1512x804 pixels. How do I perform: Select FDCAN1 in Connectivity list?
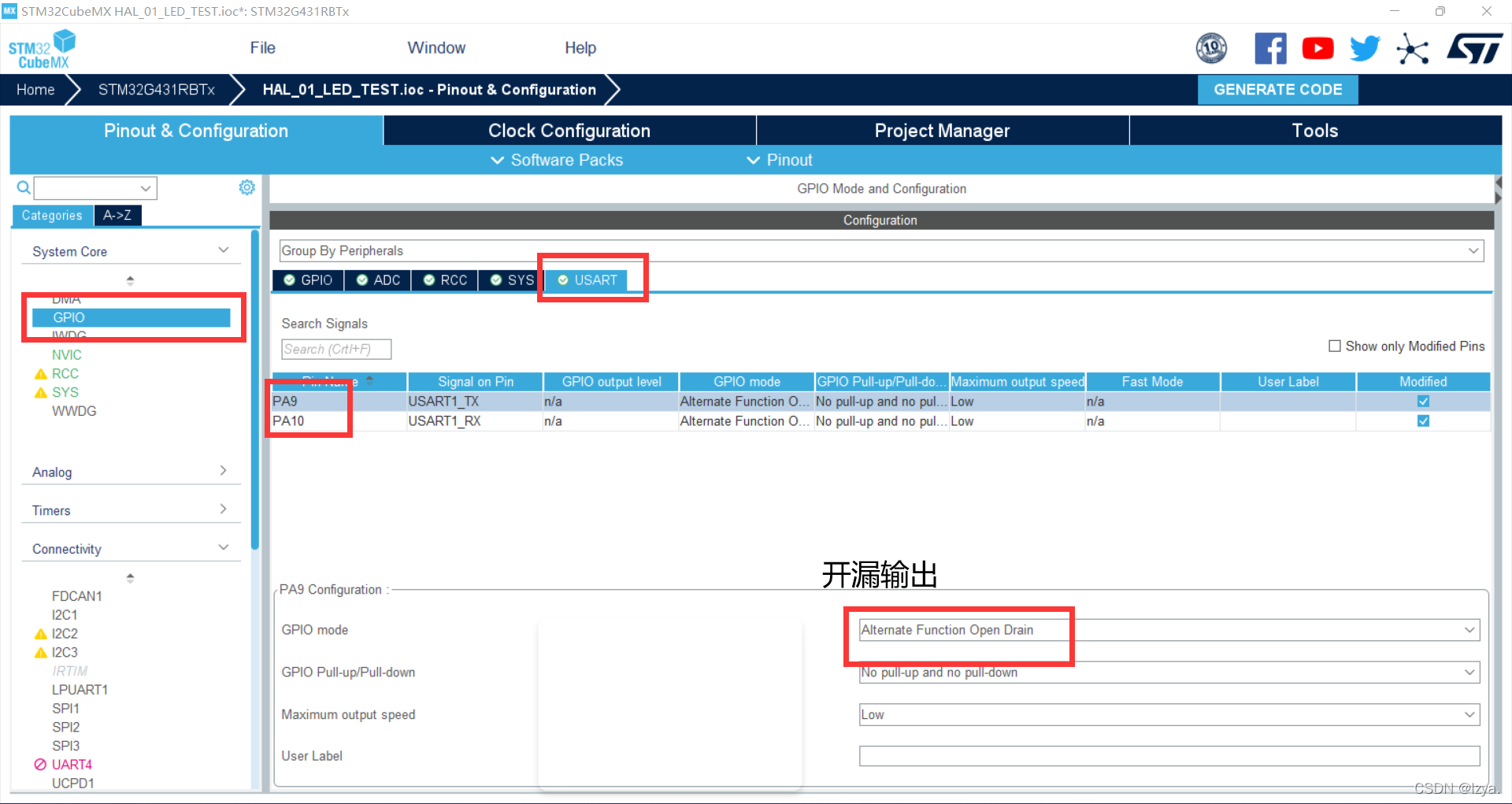(x=77, y=596)
